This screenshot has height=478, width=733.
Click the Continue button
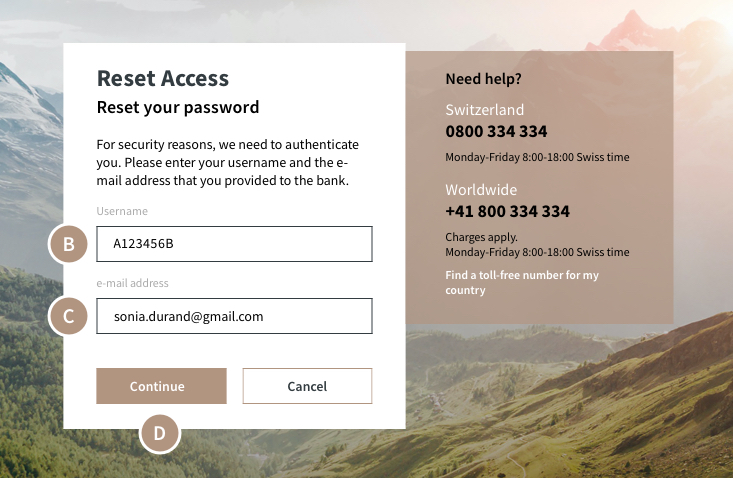(161, 386)
